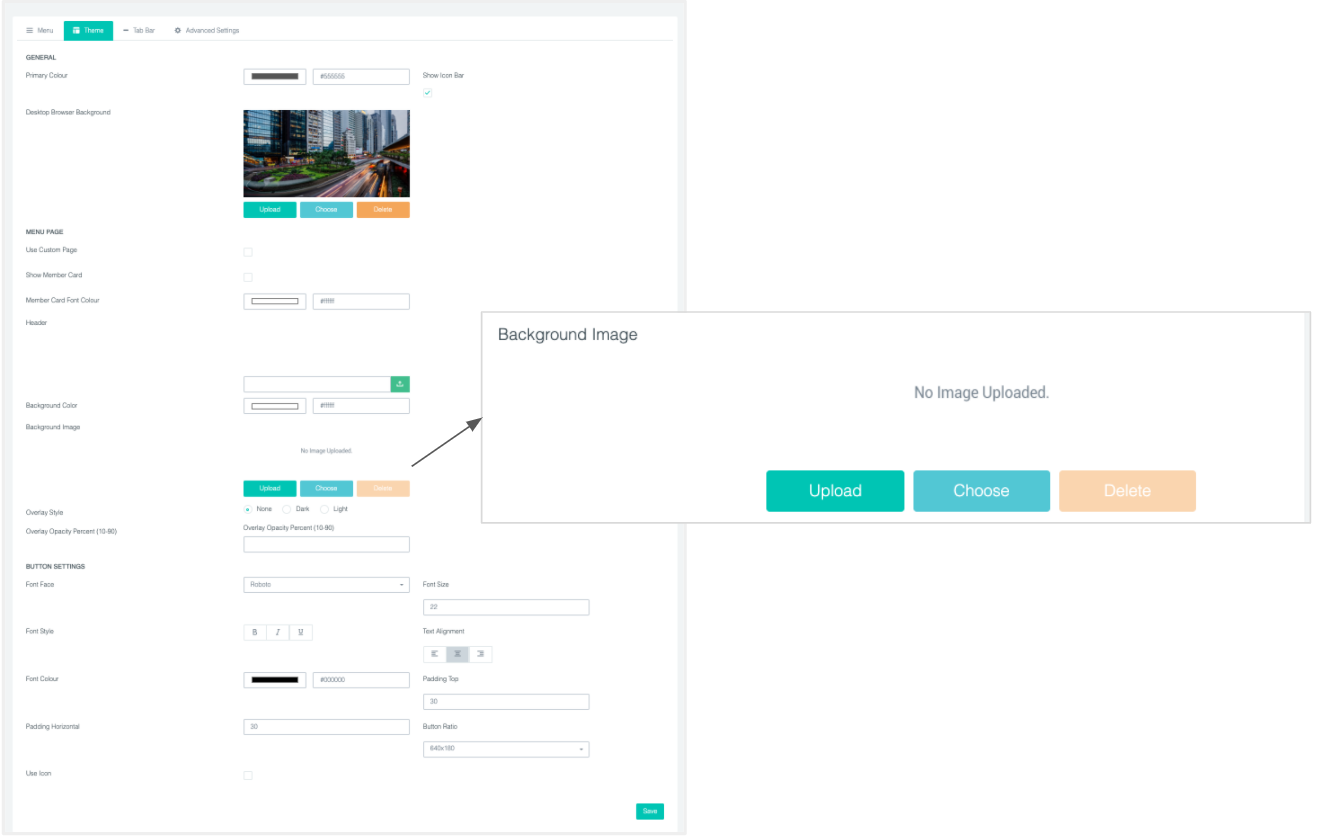Viewport: 1324px width, 840px height.
Task: Select the Theme tab
Action: pyautogui.click(x=88, y=31)
